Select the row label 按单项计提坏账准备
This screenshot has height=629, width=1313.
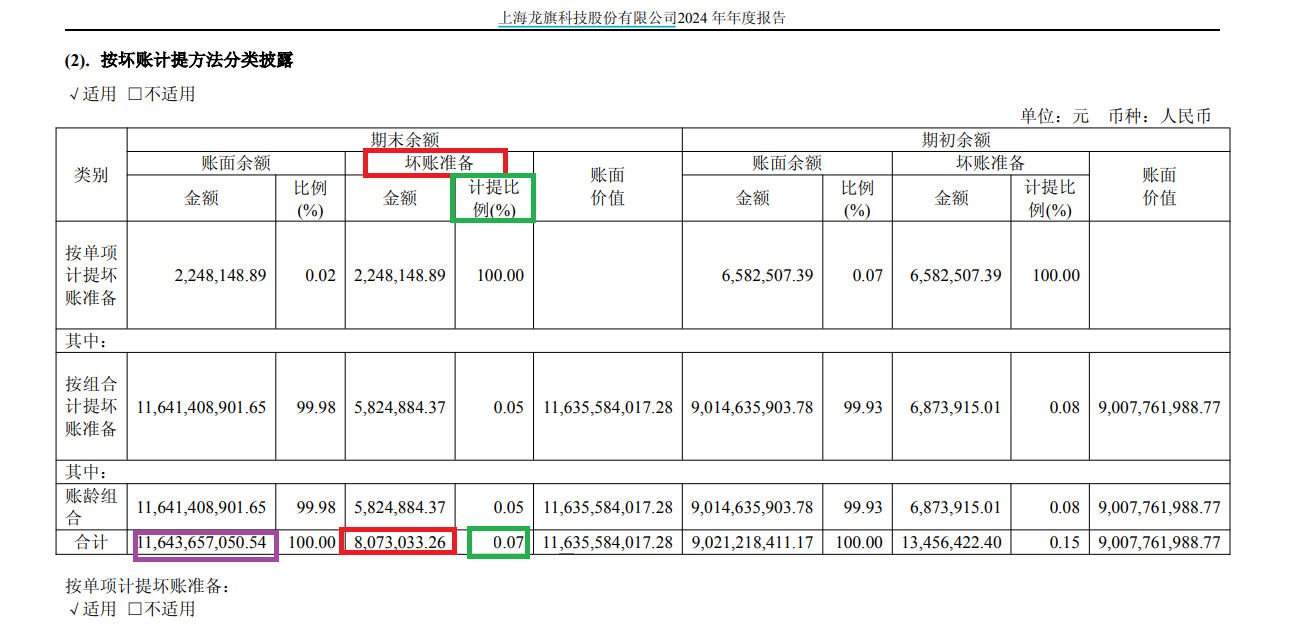91,275
